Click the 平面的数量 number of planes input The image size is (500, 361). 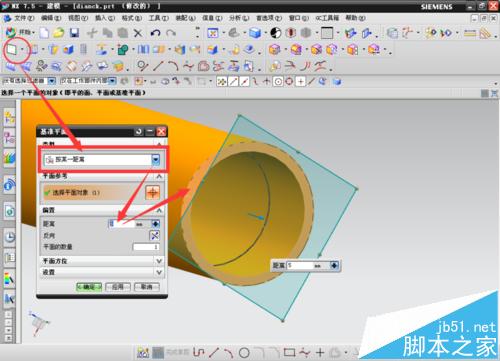coord(146,247)
